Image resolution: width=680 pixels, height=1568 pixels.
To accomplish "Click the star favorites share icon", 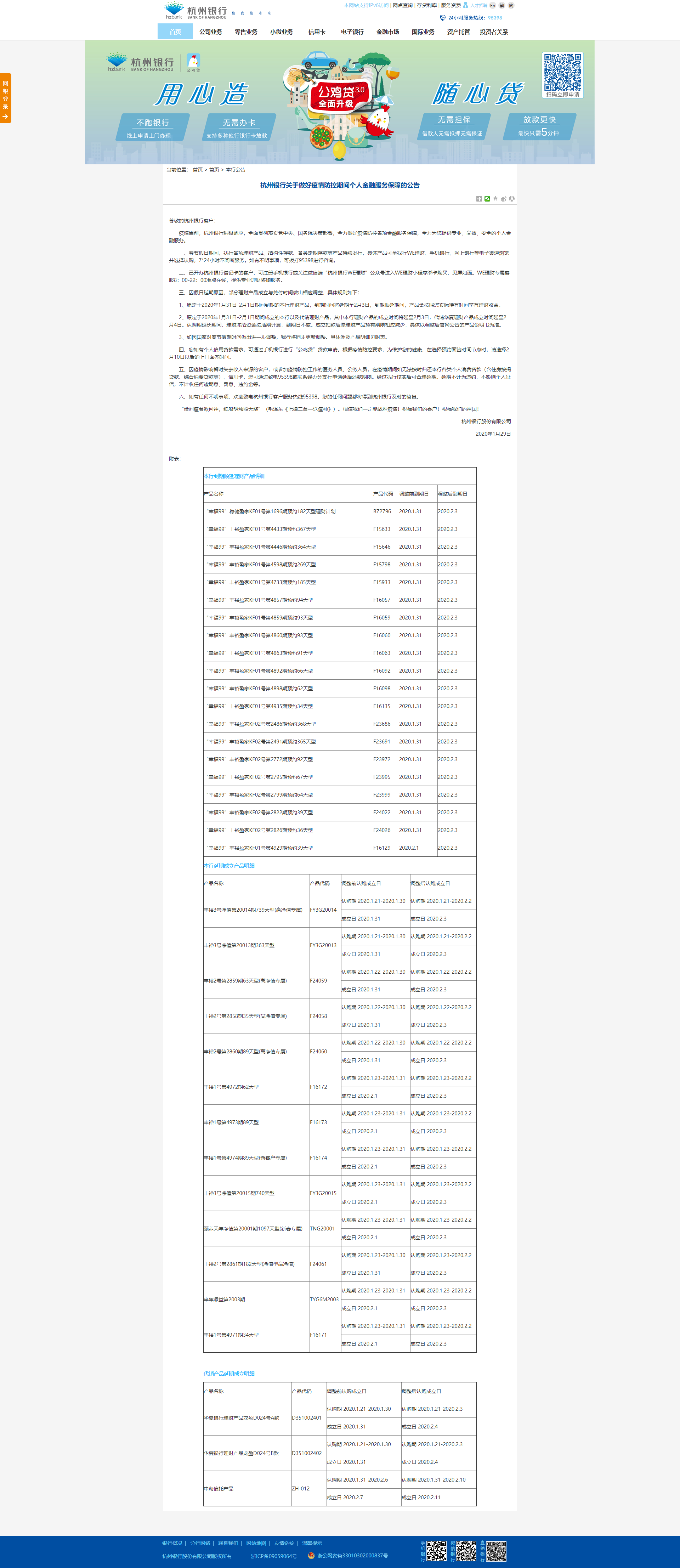I will (x=495, y=198).
